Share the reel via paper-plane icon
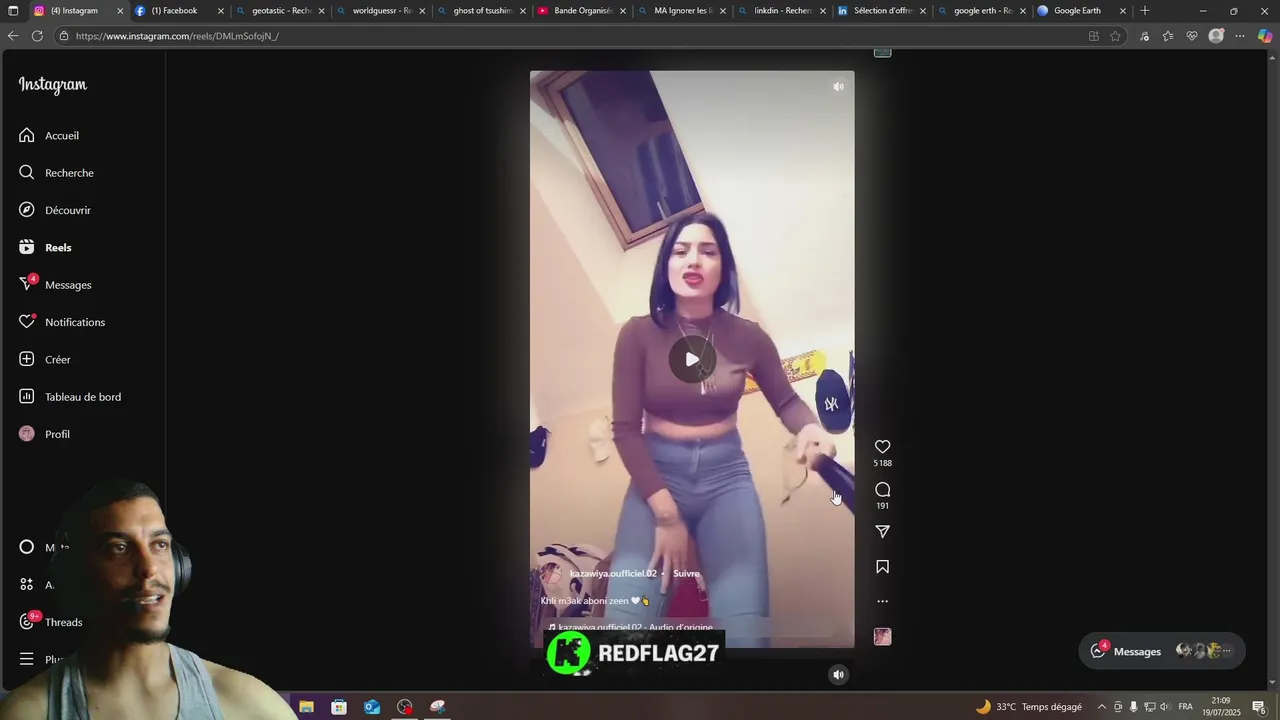Screen dimensions: 1280x720 tap(882, 532)
